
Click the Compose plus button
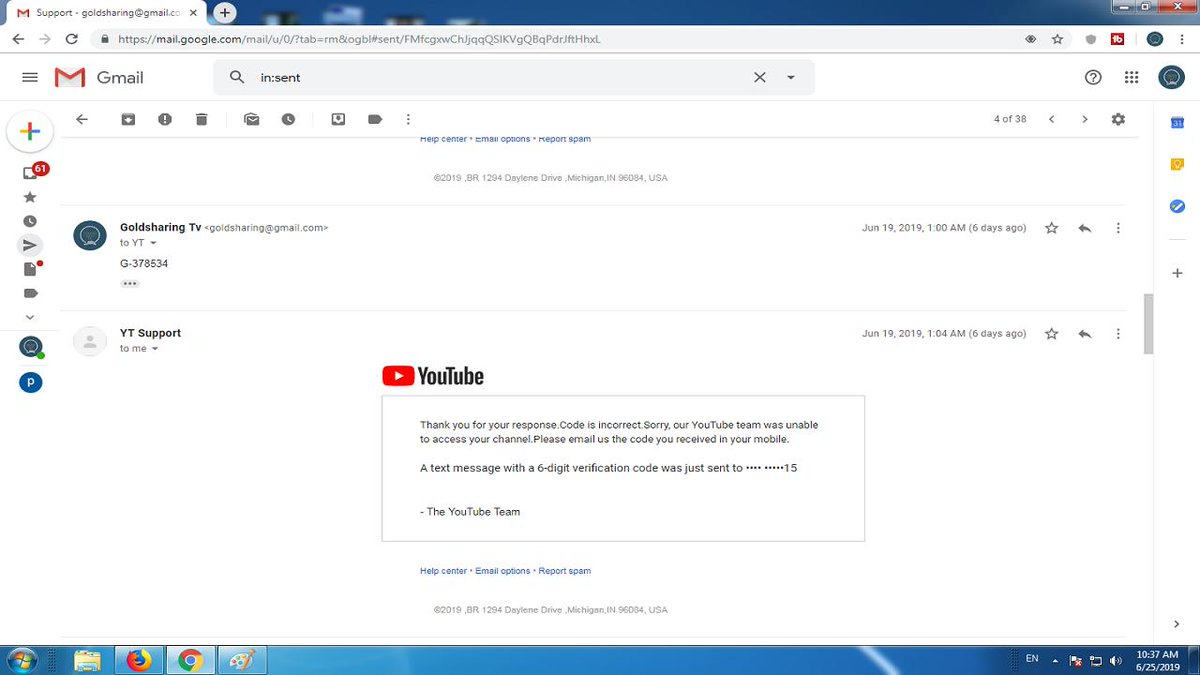point(30,131)
